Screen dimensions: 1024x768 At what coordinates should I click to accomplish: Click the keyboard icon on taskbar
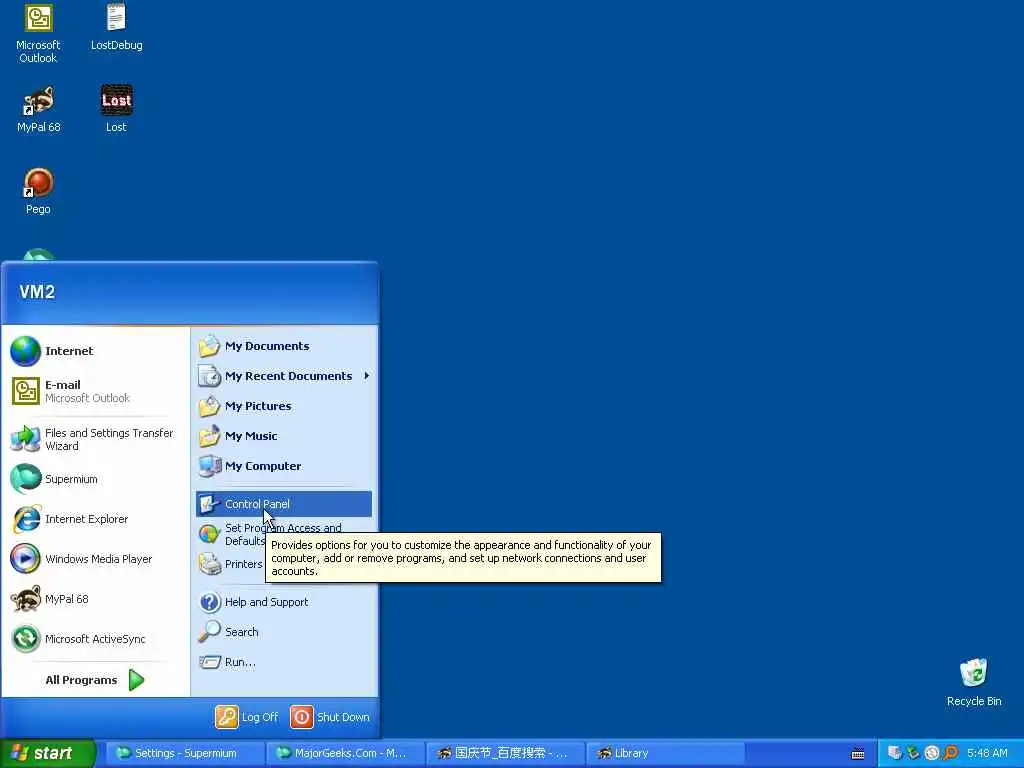858,754
